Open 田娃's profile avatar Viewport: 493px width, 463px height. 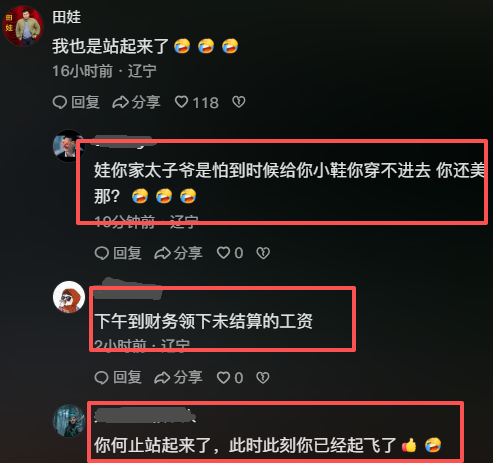[x=23, y=26]
